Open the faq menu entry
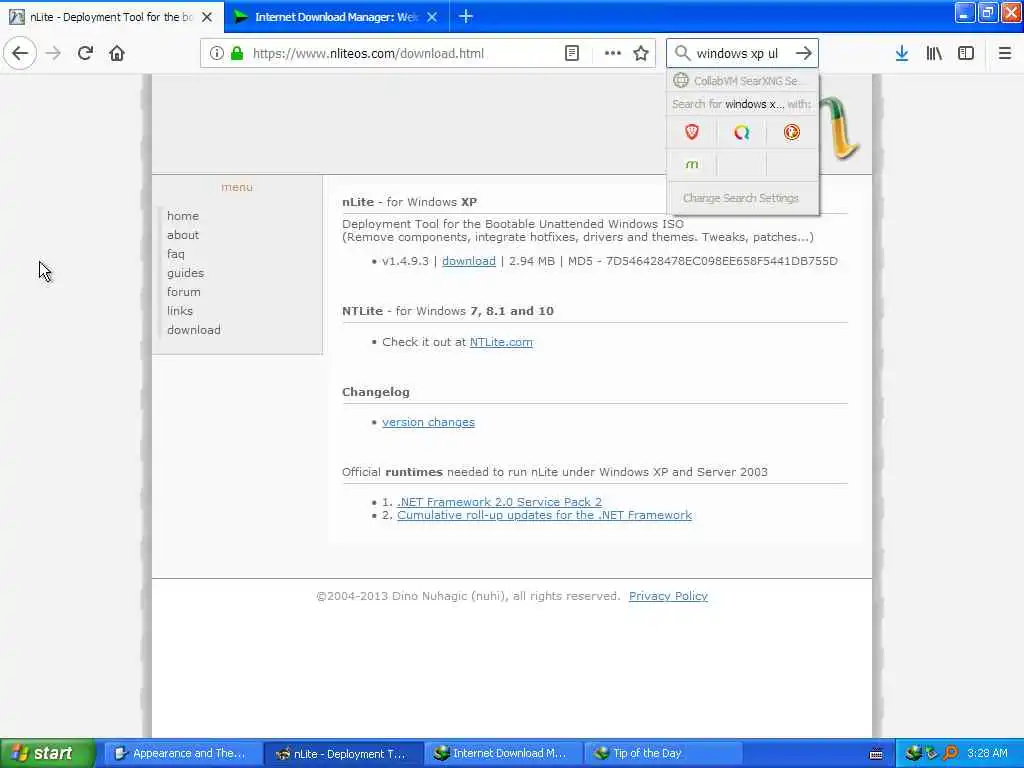 176,253
